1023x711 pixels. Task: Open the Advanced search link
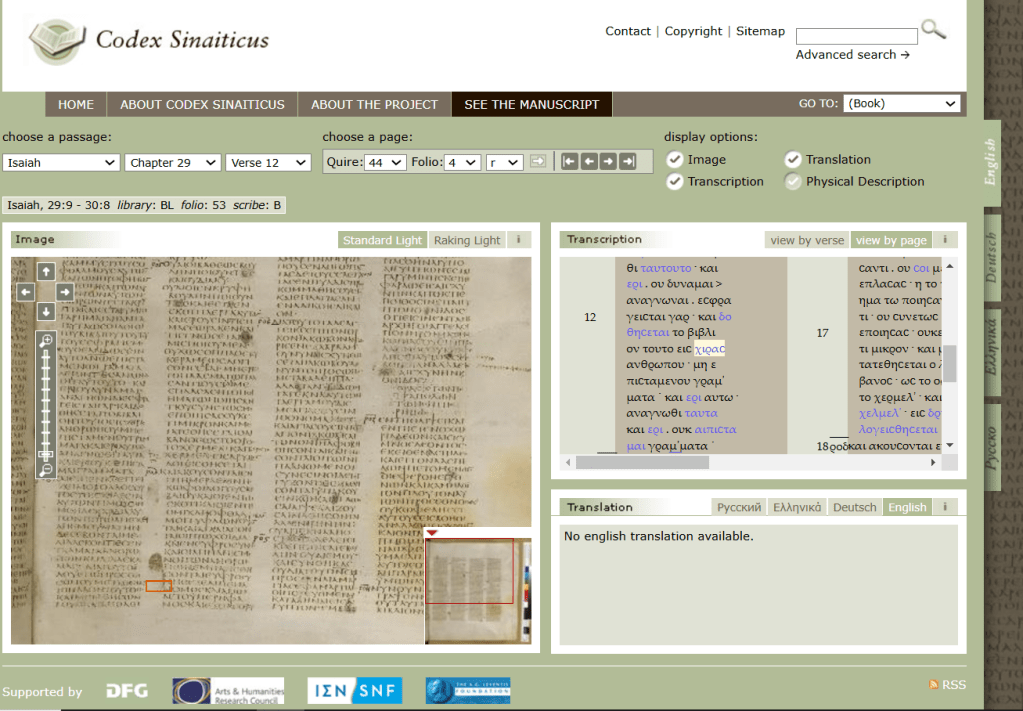[852, 55]
